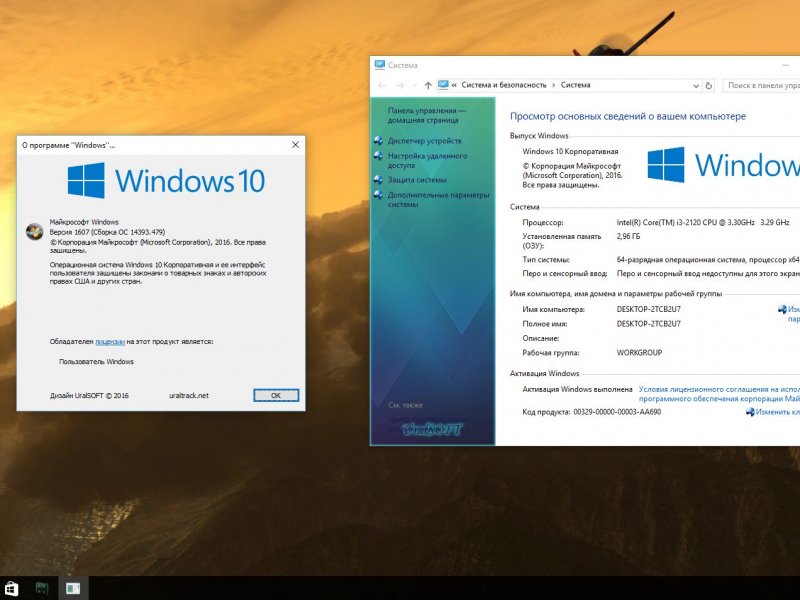Screen dimensions: 800x600
Task: Open Настройка удаленного доступа
Action: 427,161
